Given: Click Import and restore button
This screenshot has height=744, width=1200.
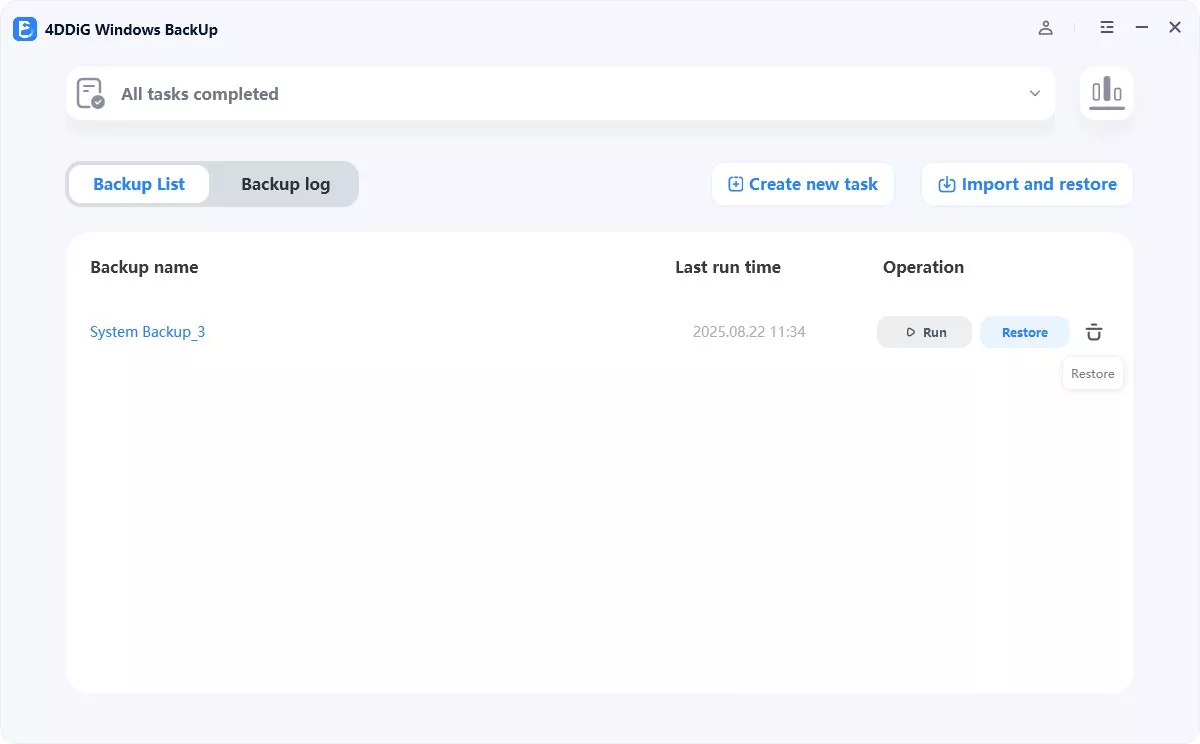Looking at the screenshot, I should pos(1027,184).
